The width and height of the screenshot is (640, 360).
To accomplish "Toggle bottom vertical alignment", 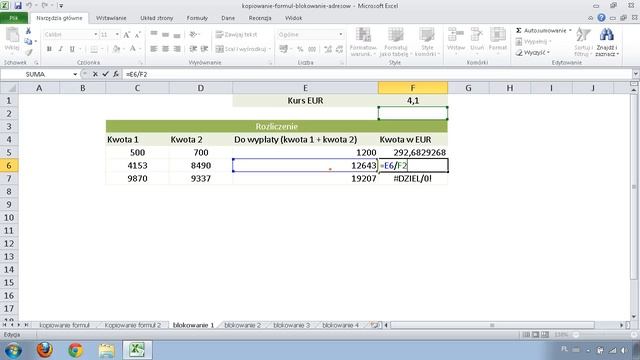I will point(177,35).
